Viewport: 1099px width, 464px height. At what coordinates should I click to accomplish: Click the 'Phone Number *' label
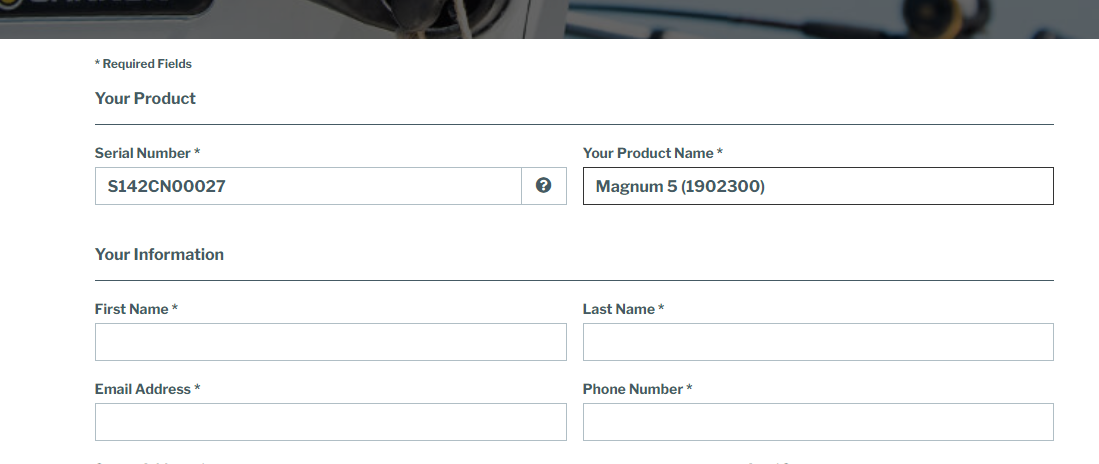tap(637, 389)
